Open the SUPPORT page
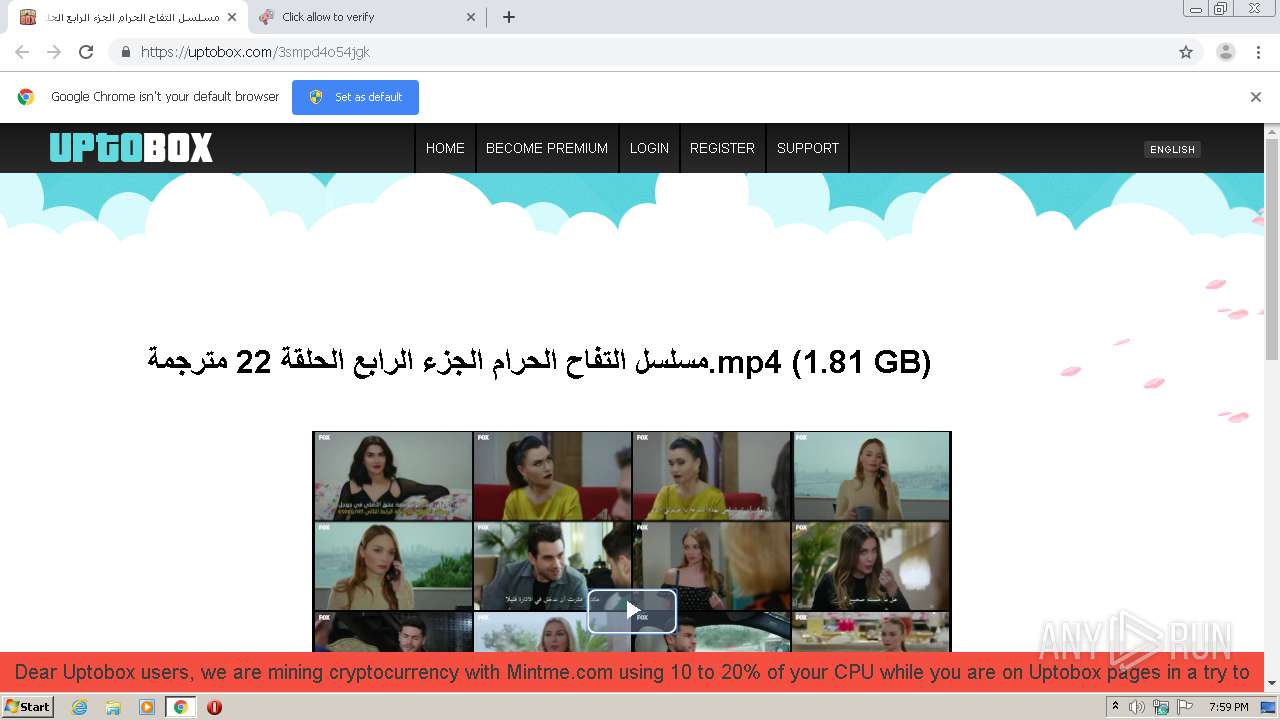The image size is (1280, 720). point(808,148)
